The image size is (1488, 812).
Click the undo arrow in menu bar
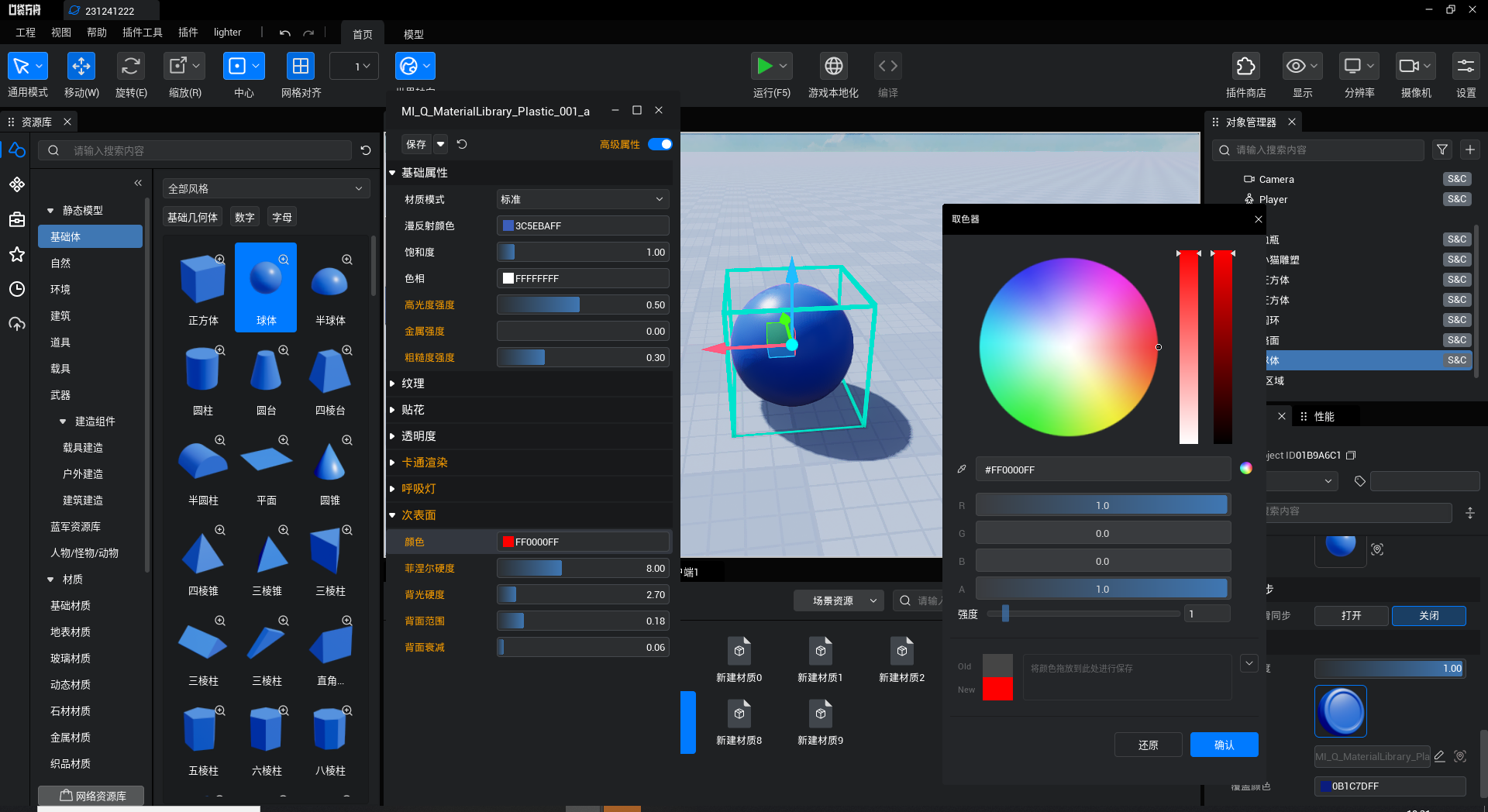point(285,33)
